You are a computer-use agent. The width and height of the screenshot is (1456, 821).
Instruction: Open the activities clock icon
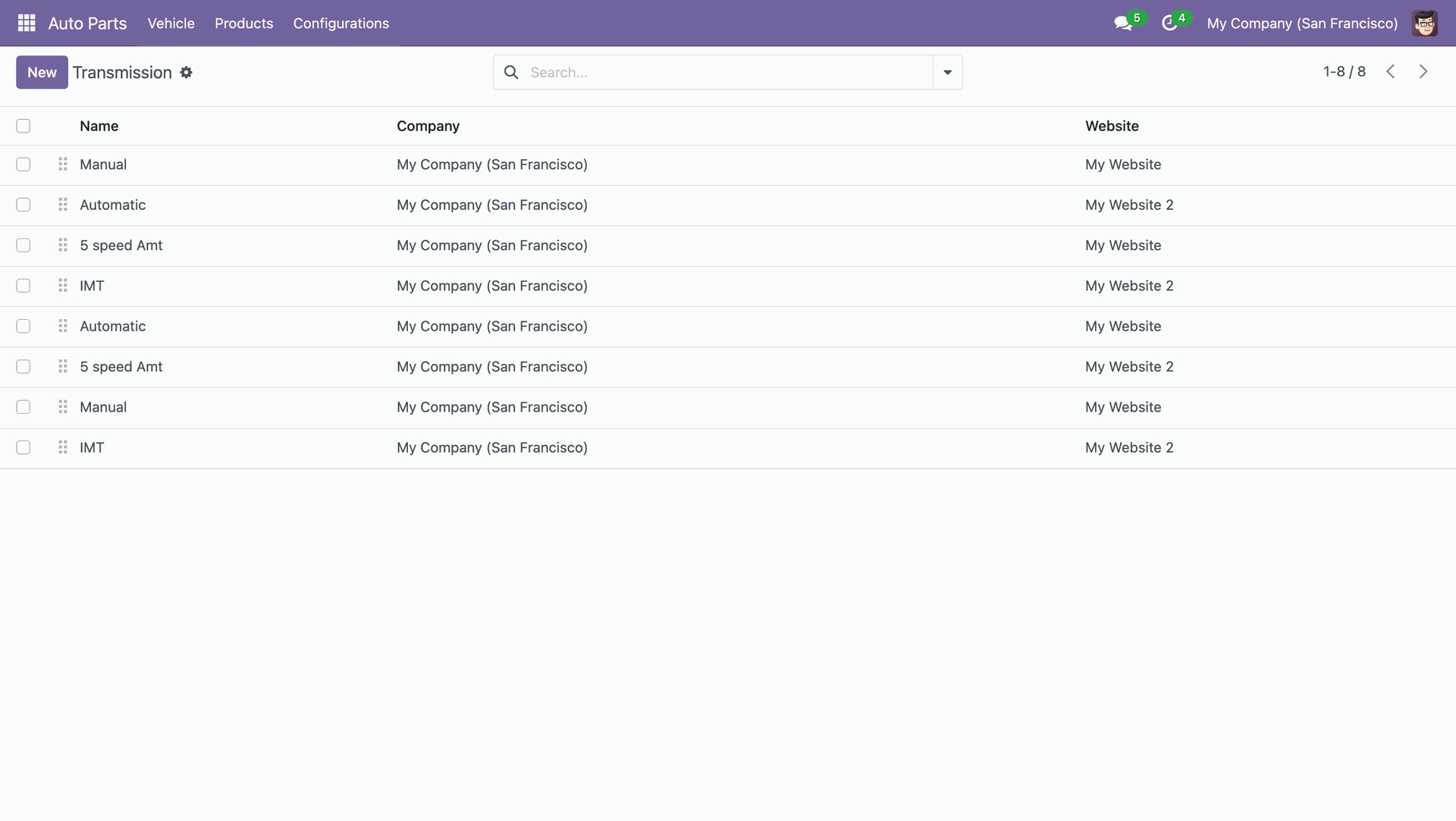(x=1169, y=24)
